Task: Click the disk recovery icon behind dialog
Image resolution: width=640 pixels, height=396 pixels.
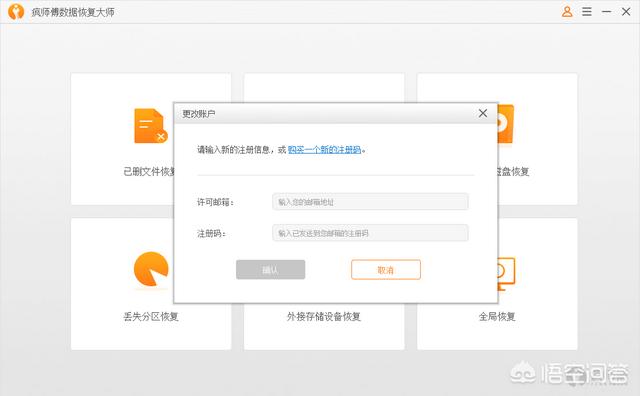Action: pyautogui.click(x=505, y=124)
